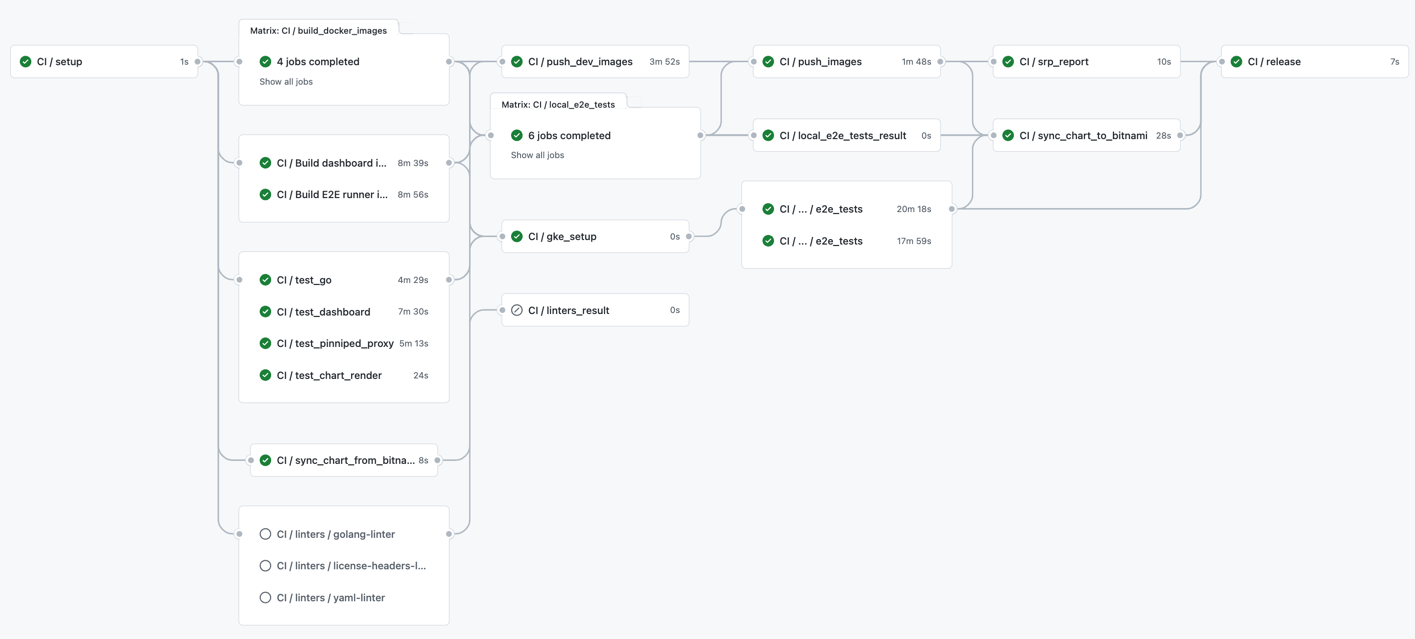Click the skipped status icon on CI / linters_result
Viewport: 1415px width, 639px height.
pyautogui.click(x=514, y=310)
